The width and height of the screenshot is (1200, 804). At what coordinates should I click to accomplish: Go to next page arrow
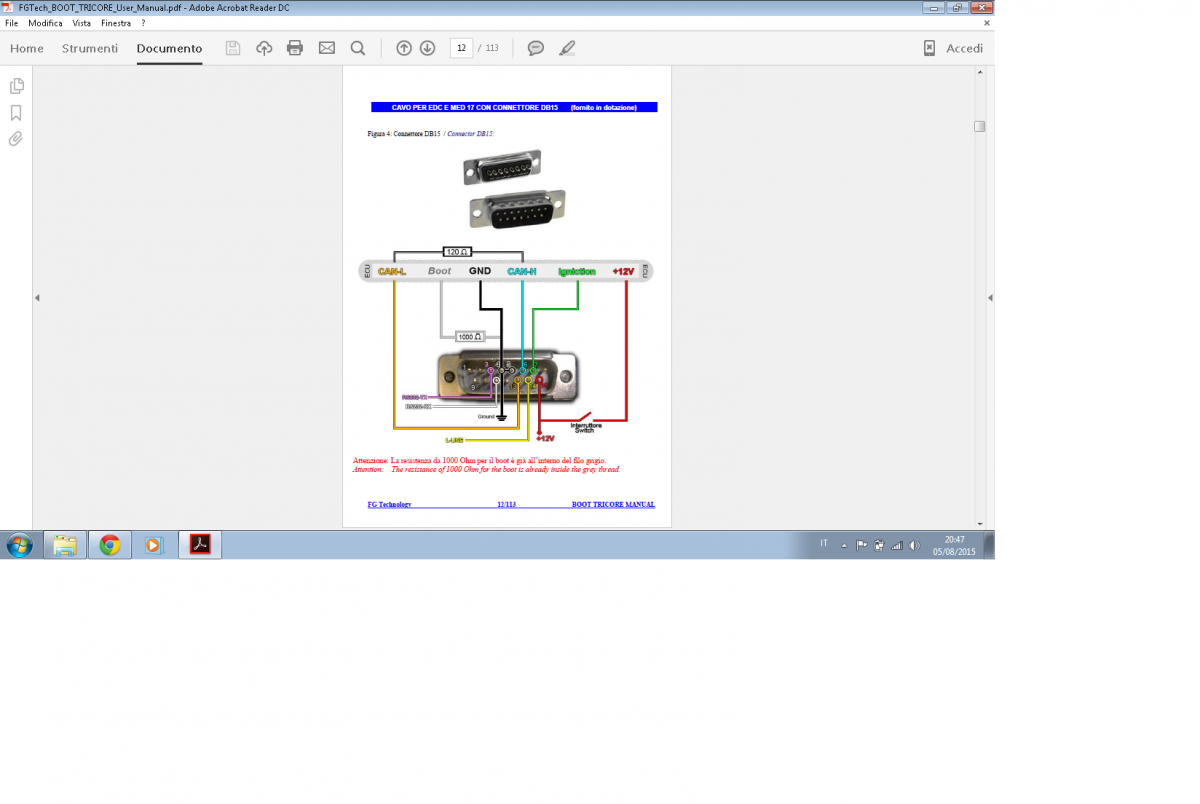pyautogui.click(x=427, y=48)
